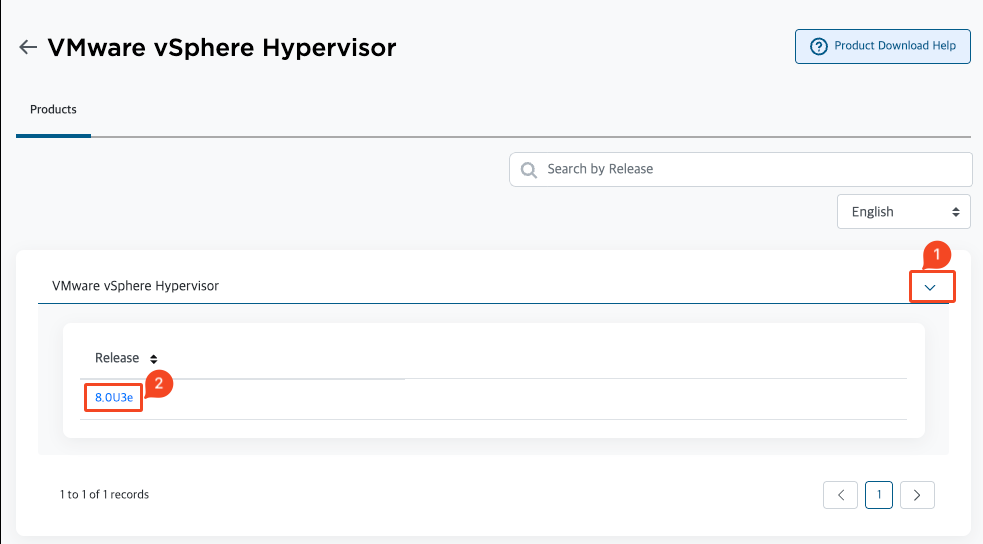Sort by the Release column arrows
This screenshot has height=544, width=983.
(x=154, y=359)
